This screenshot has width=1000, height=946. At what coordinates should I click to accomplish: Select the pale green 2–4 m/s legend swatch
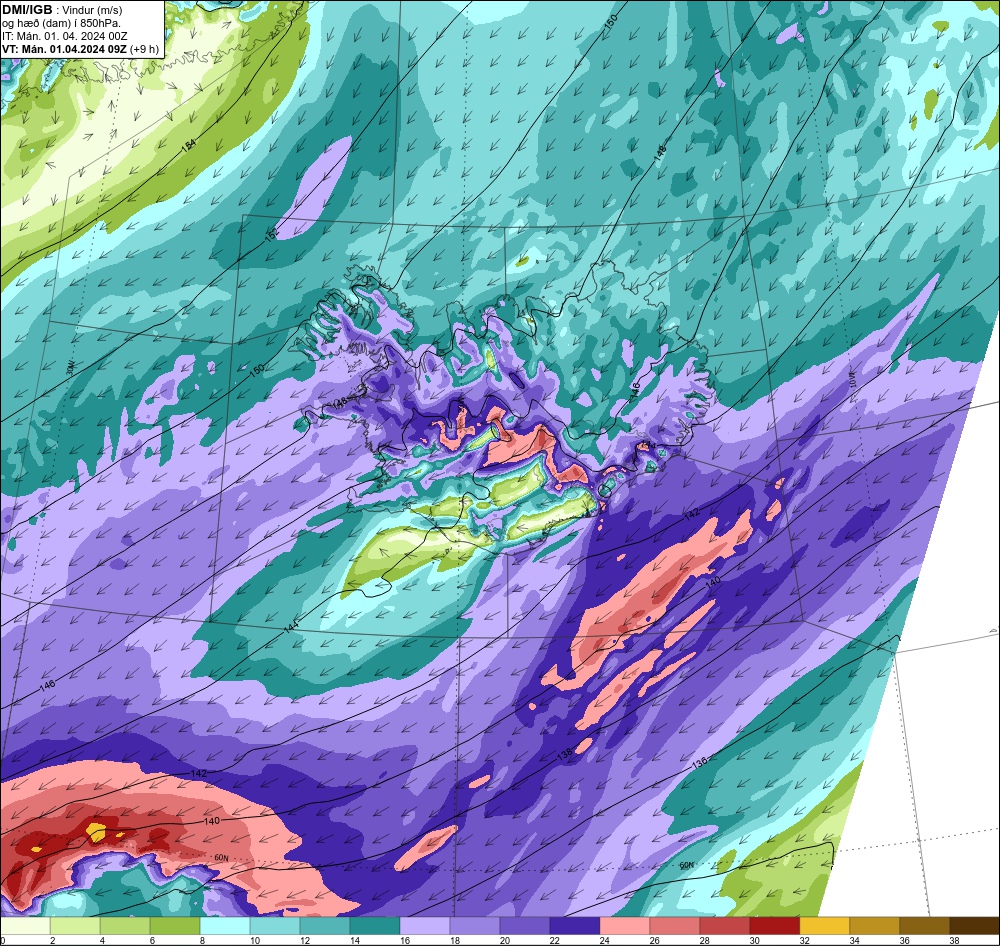click(x=75, y=926)
